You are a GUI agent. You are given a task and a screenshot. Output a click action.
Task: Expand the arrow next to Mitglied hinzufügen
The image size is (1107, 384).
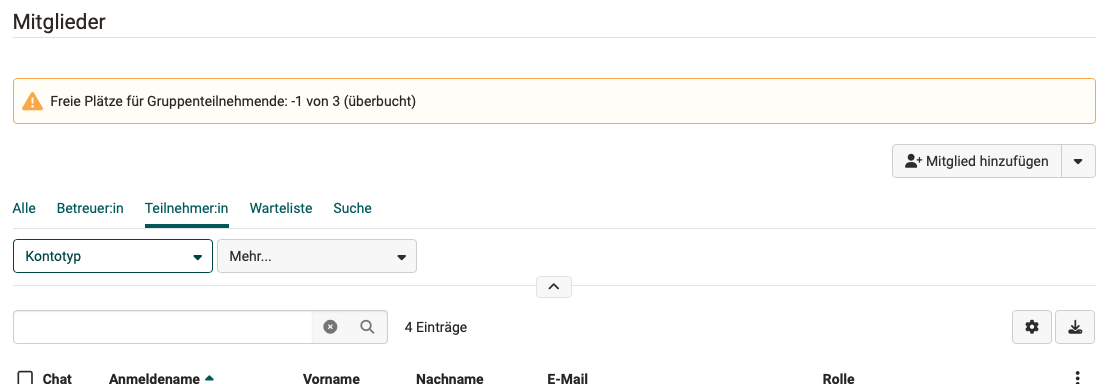1078,161
